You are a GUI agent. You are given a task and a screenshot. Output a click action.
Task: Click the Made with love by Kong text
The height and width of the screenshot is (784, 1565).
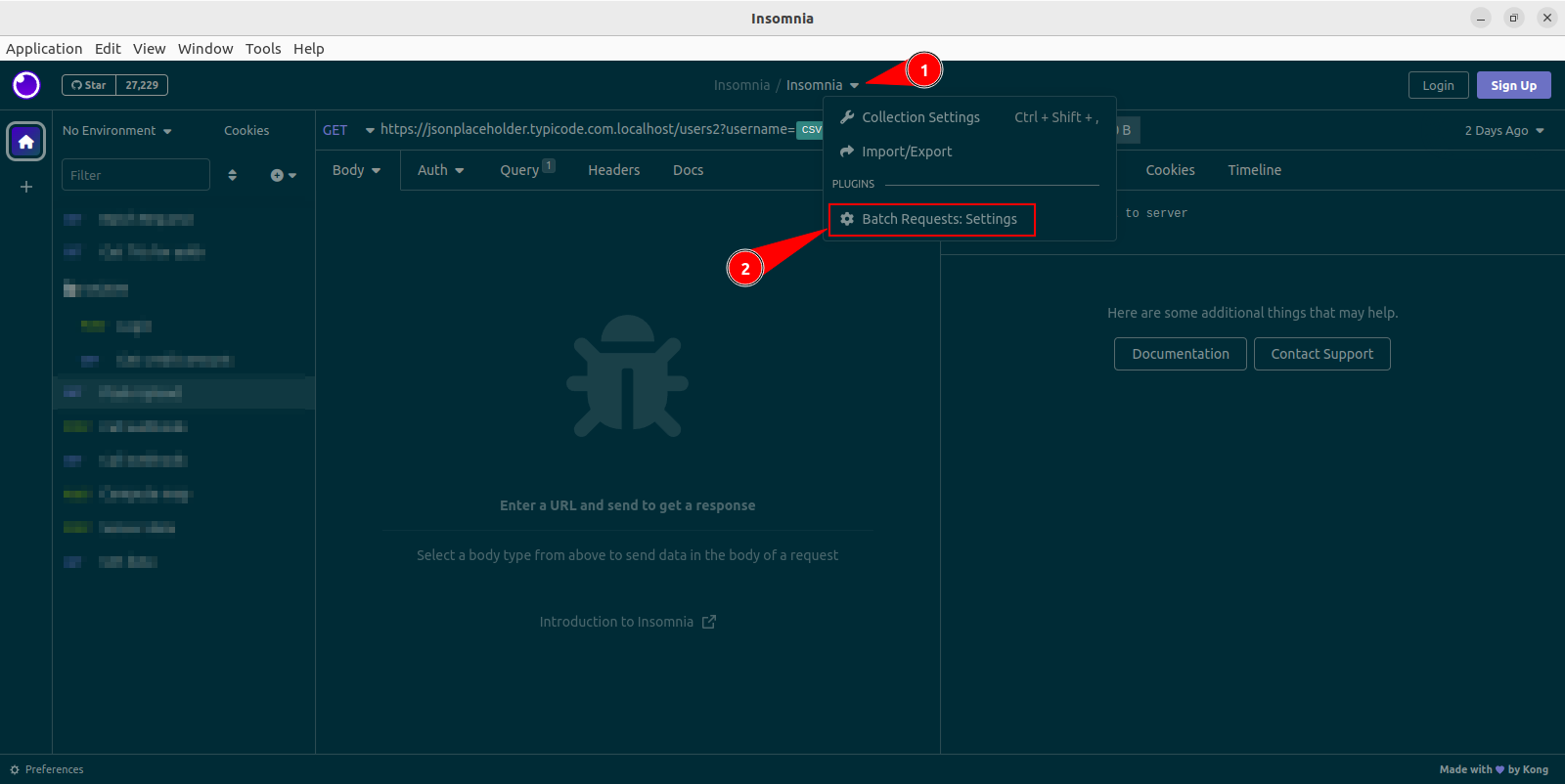[x=1494, y=769]
